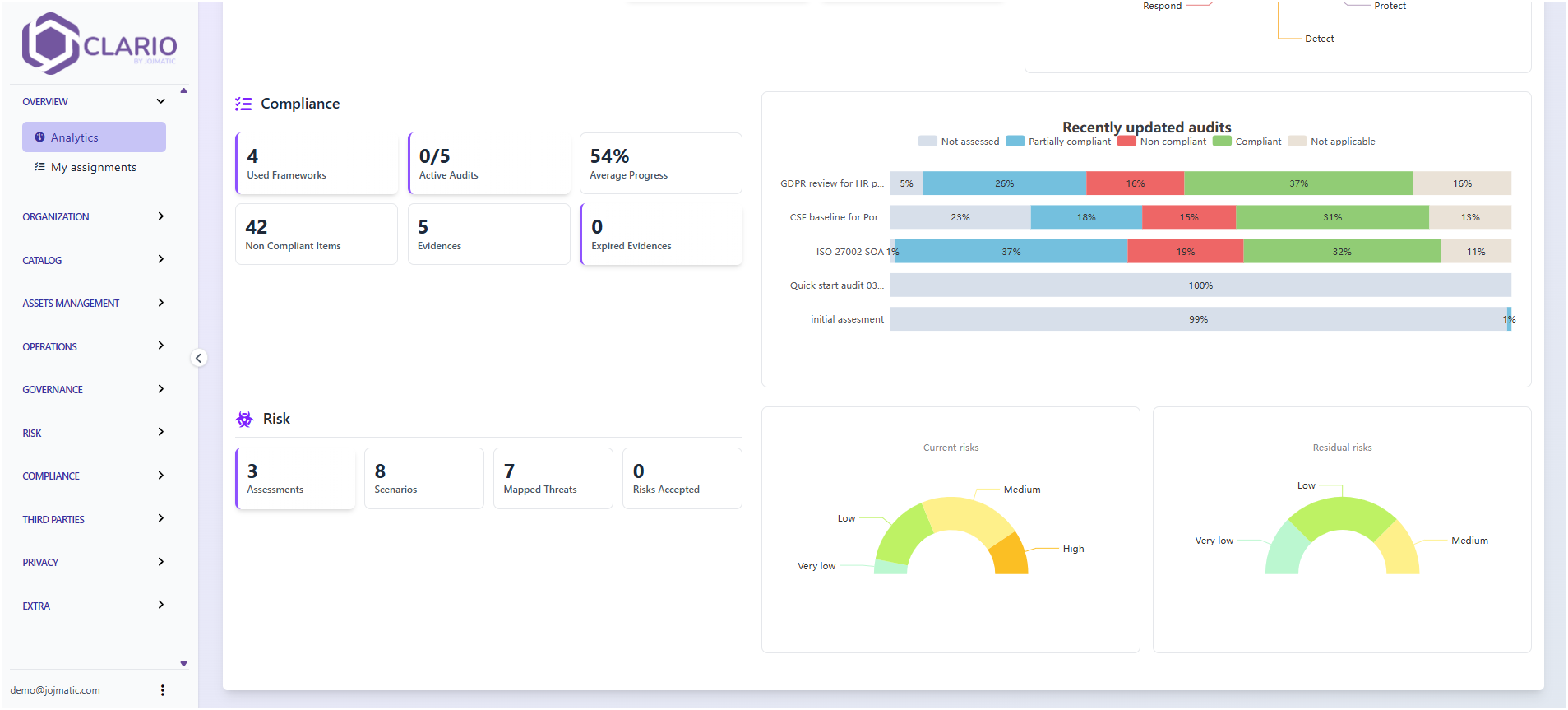1568x710 pixels.
Task: Click the My assignments list icon
Action: 39,167
